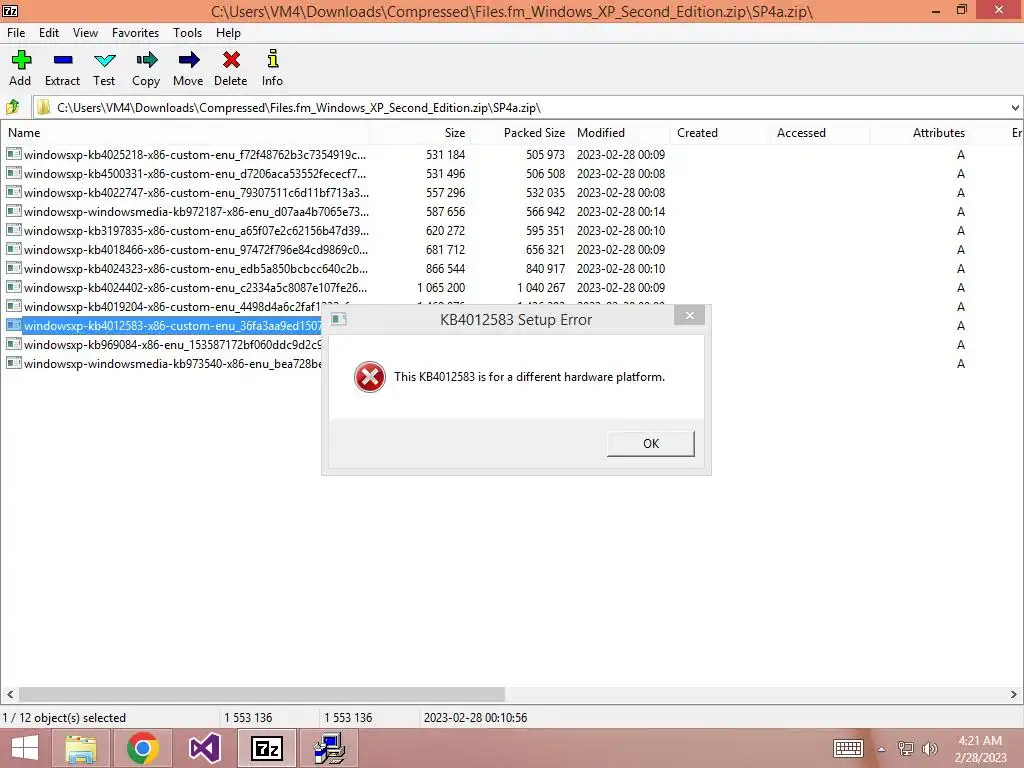
Task: Sort by the Size column header
Action: [421, 133]
